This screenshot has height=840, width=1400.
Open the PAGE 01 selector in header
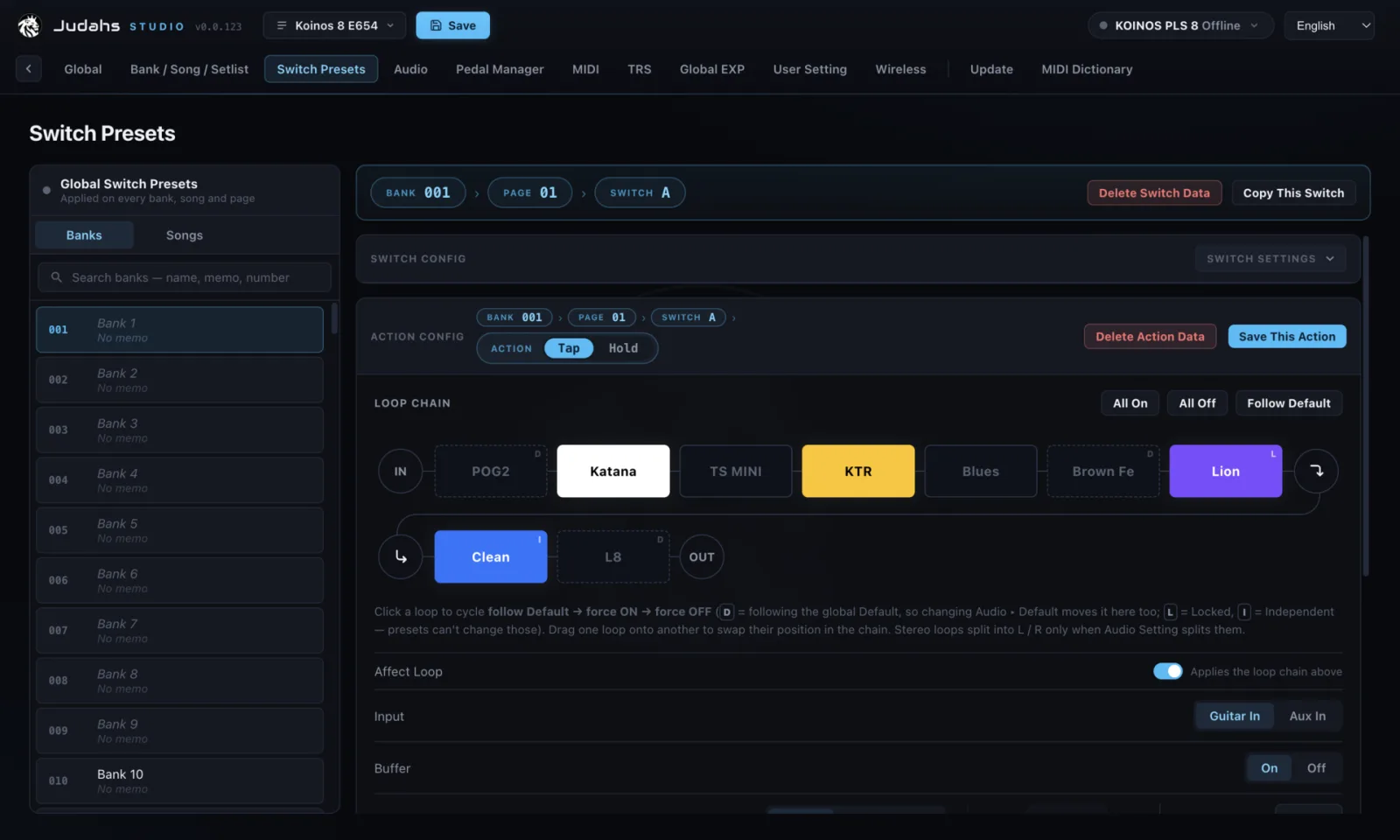click(x=529, y=192)
